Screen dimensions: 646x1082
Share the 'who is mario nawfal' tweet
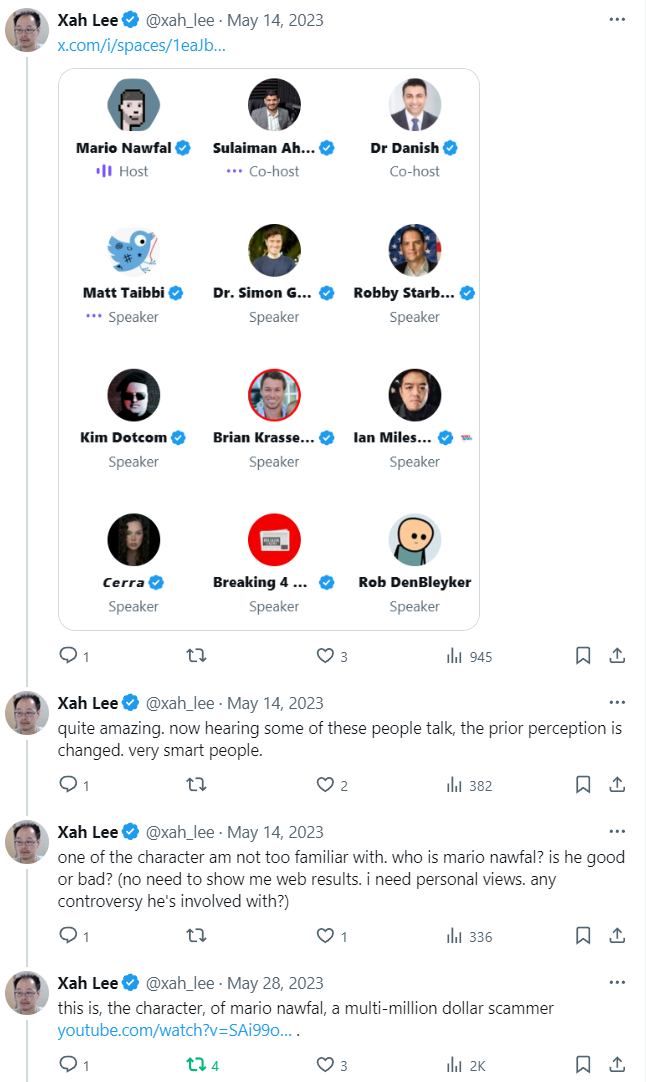[617, 936]
